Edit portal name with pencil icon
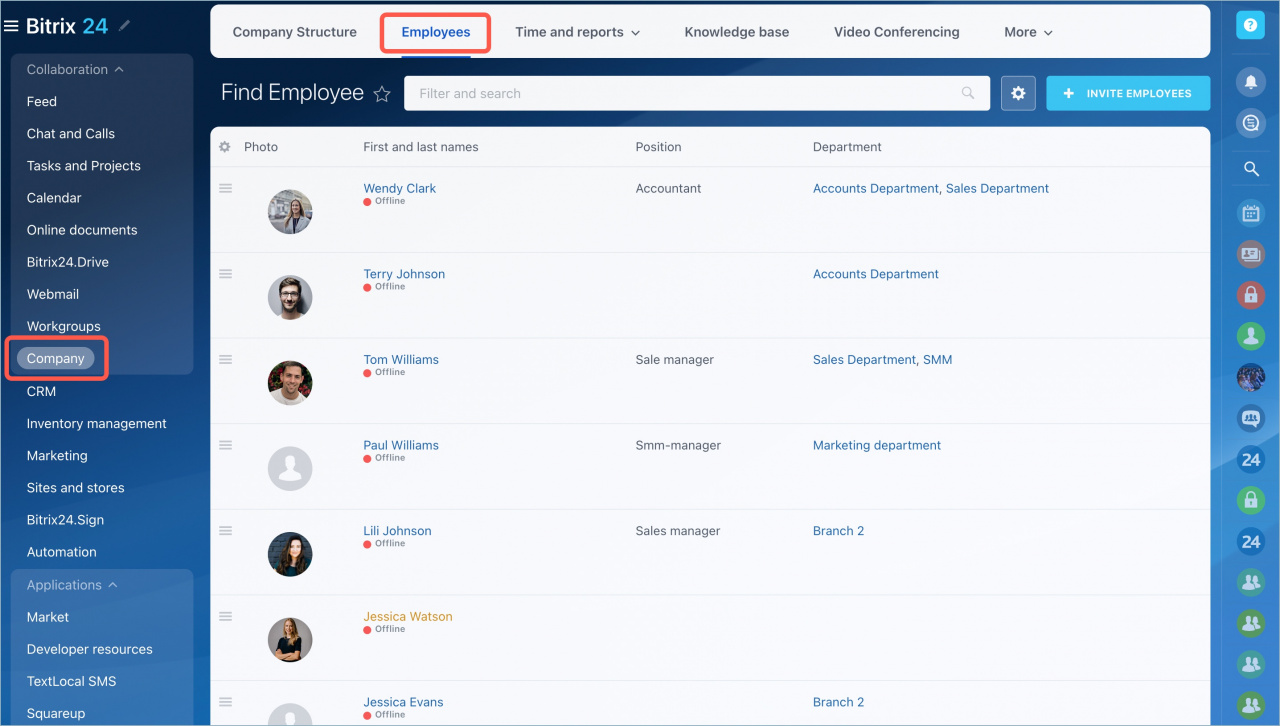The image size is (1280, 726). point(125,26)
